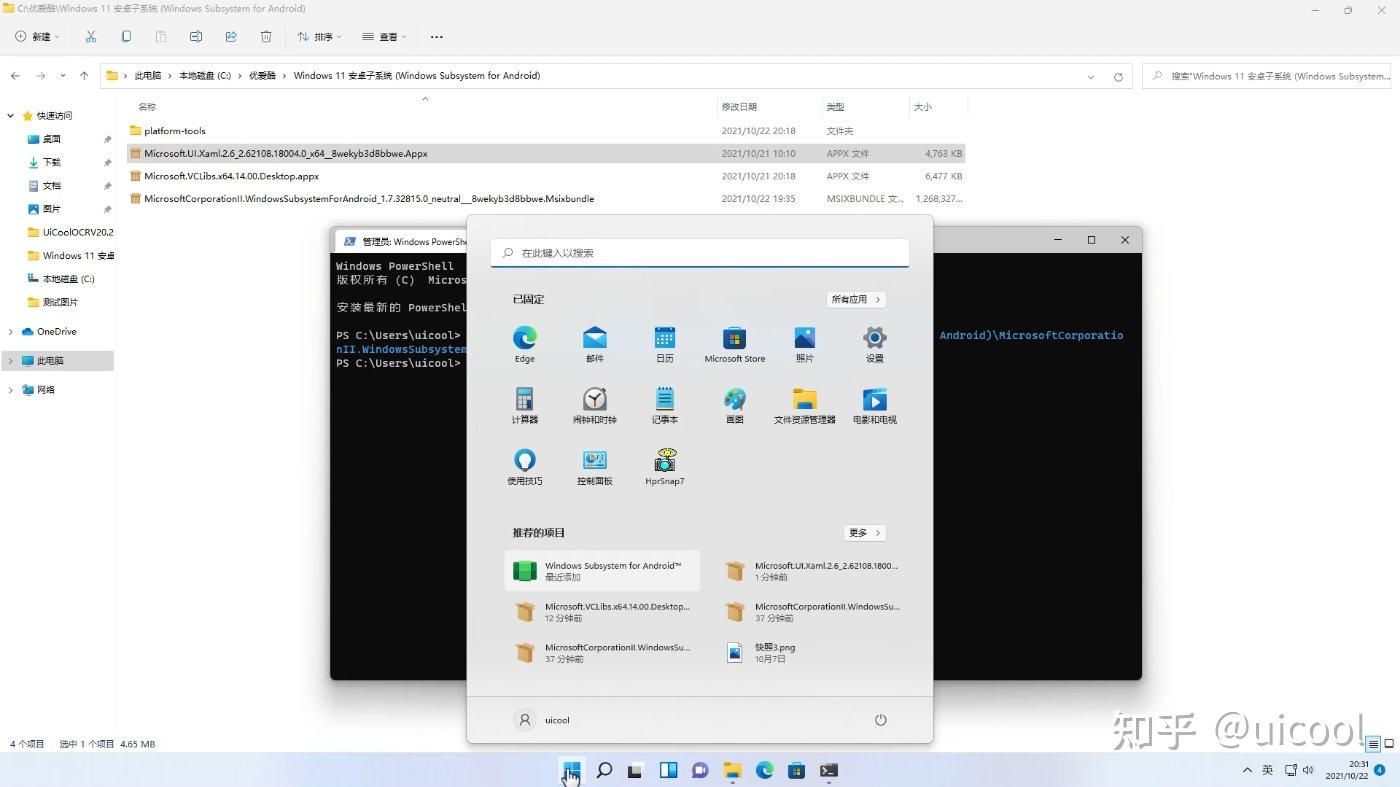Open the Mail app (邮件)

595,343
